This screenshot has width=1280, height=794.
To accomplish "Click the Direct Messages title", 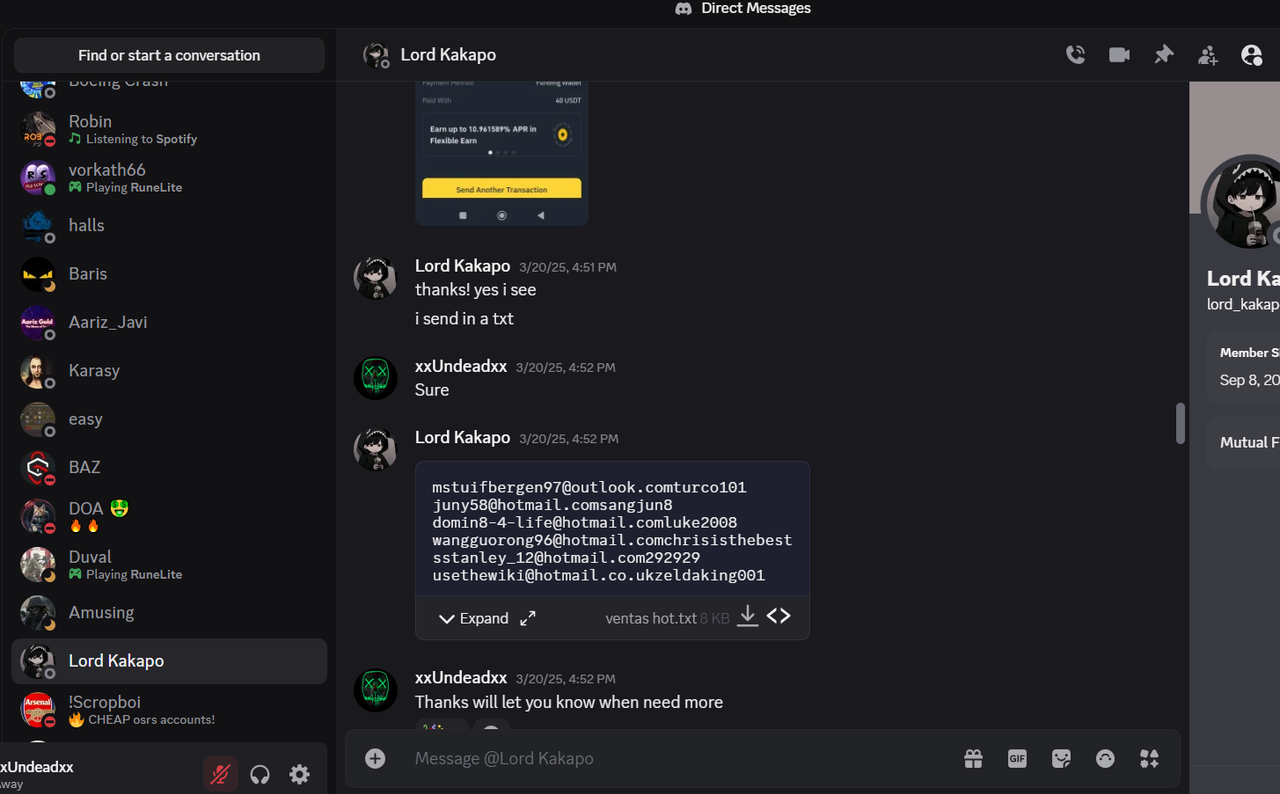I will click(x=756, y=8).
